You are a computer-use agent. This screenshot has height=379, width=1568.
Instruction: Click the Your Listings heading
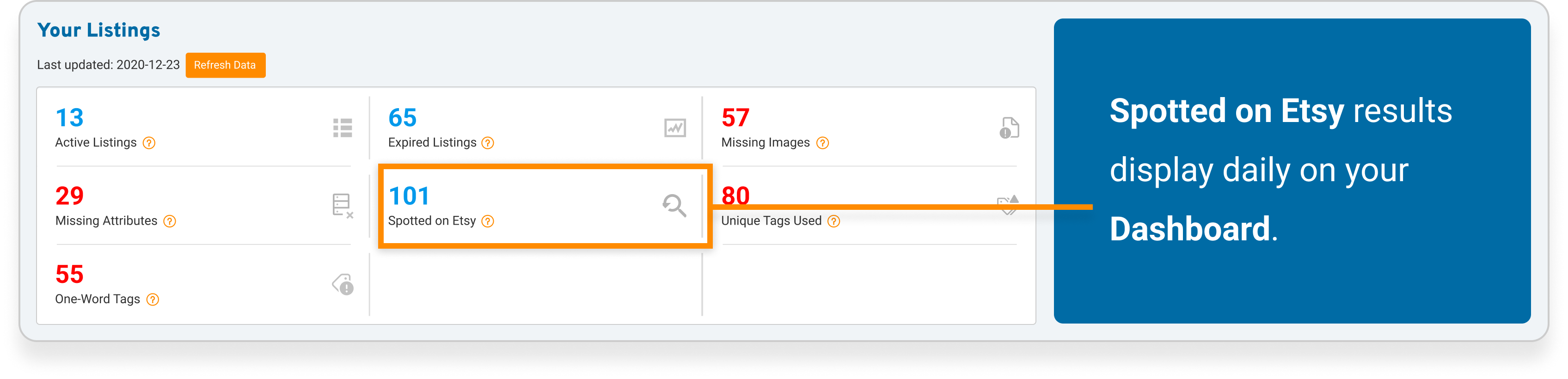(x=98, y=30)
